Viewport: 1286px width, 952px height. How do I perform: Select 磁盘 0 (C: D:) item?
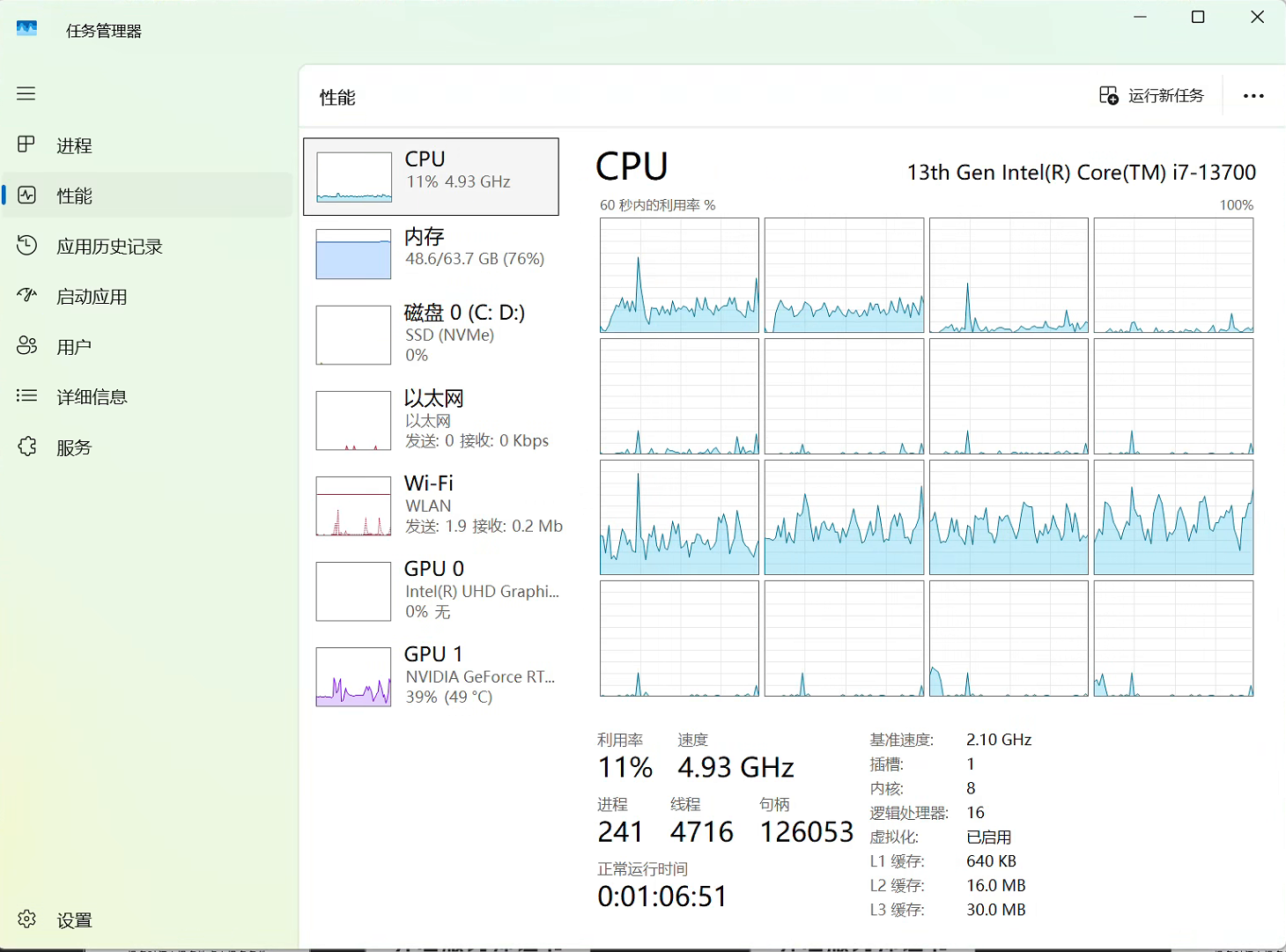[431, 335]
